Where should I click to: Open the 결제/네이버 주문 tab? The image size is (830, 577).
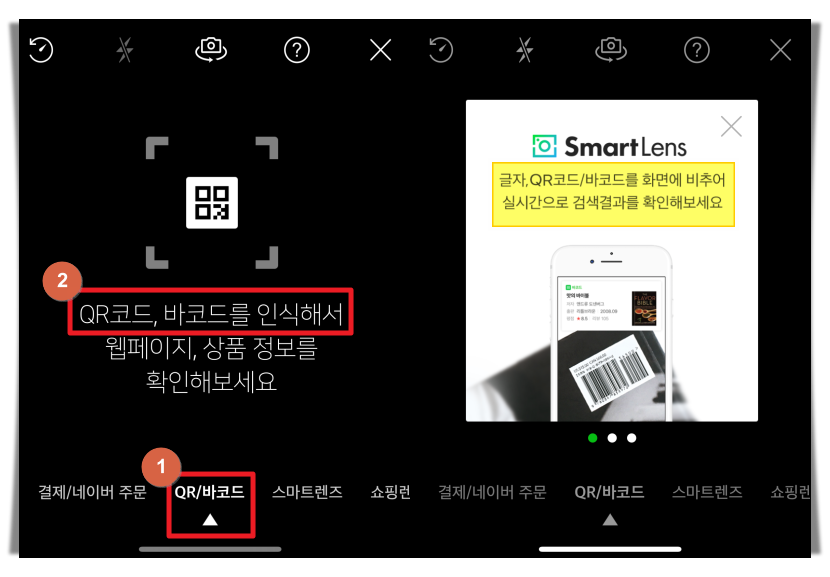(93, 492)
